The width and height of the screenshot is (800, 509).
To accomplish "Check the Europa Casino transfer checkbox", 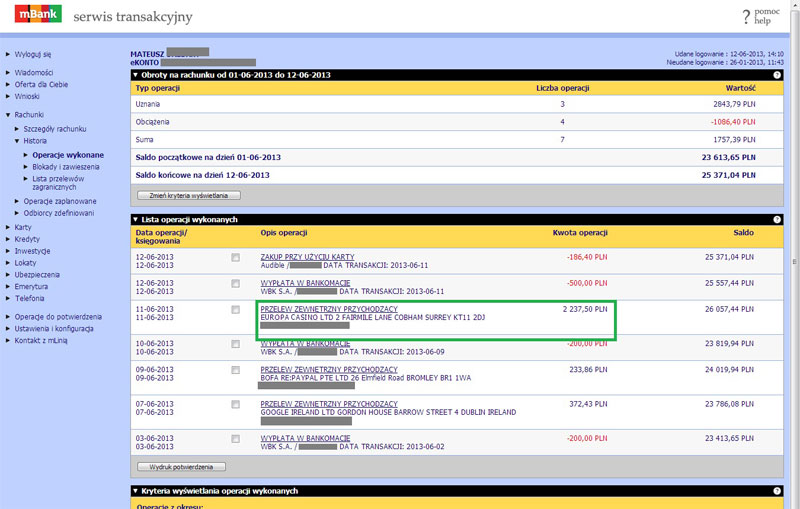I will [x=235, y=310].
